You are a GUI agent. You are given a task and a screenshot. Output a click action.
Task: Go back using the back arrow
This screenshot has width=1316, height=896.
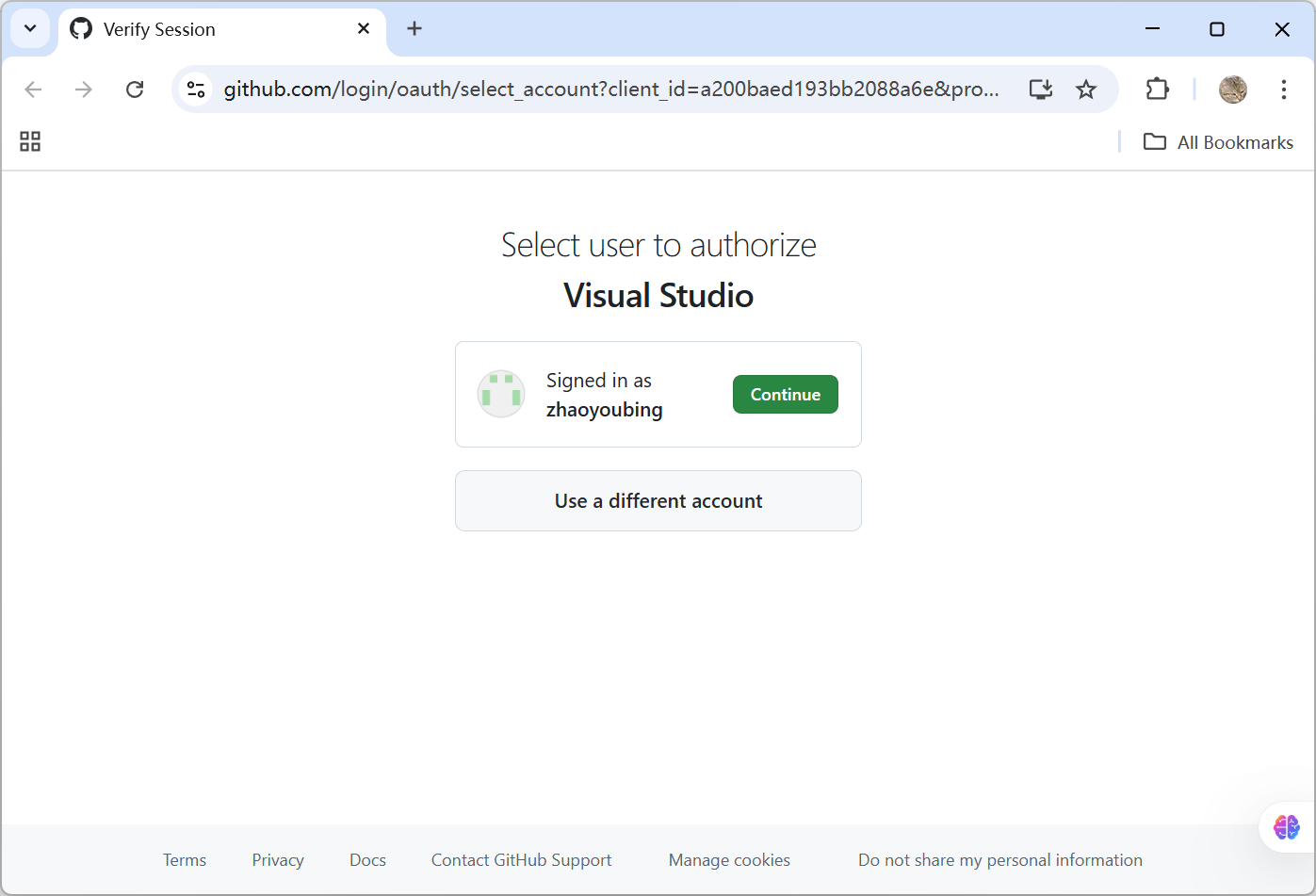[x=34, y=90]
